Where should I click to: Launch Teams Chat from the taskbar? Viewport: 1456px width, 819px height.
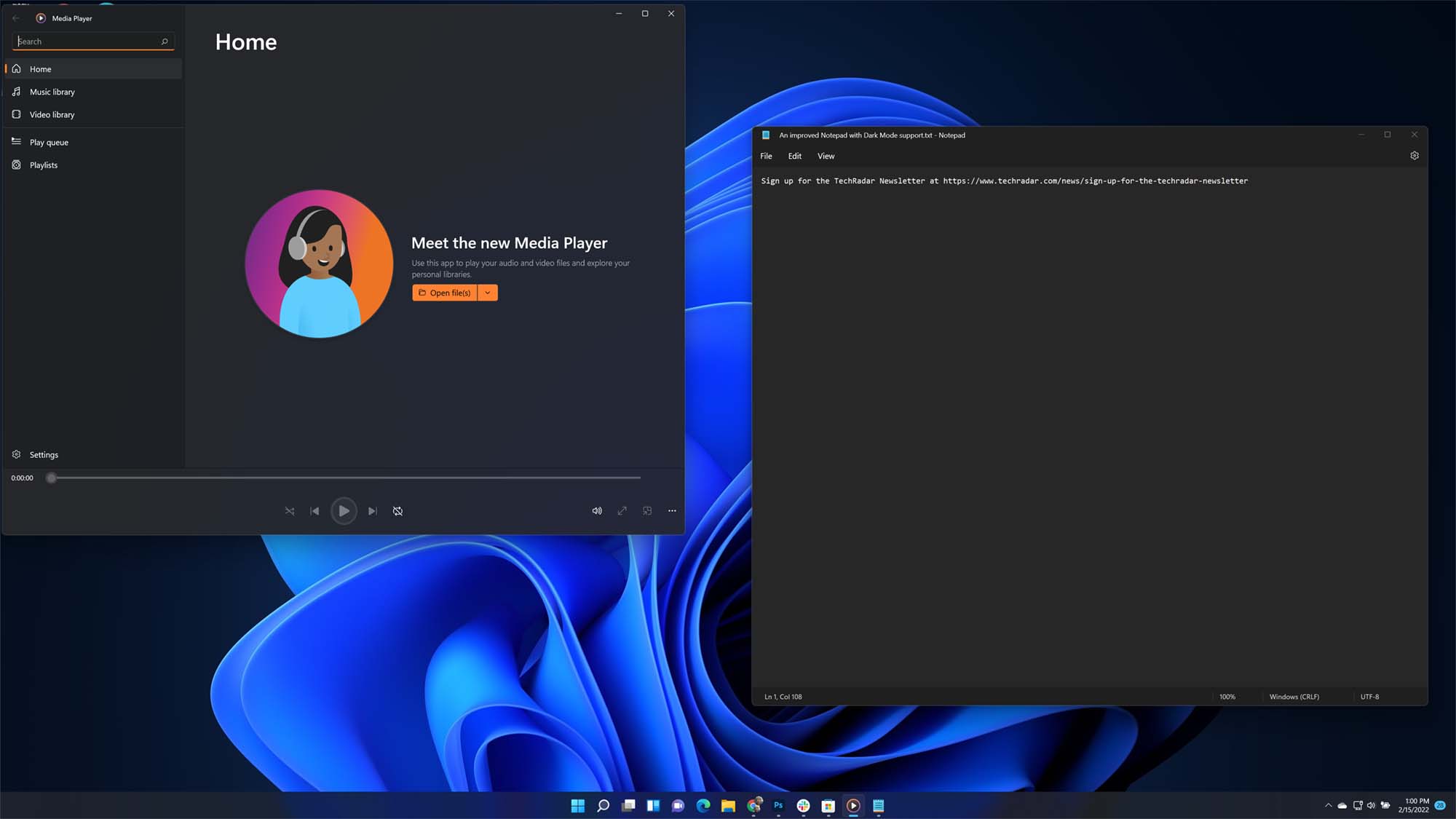(x=678, y=805)
